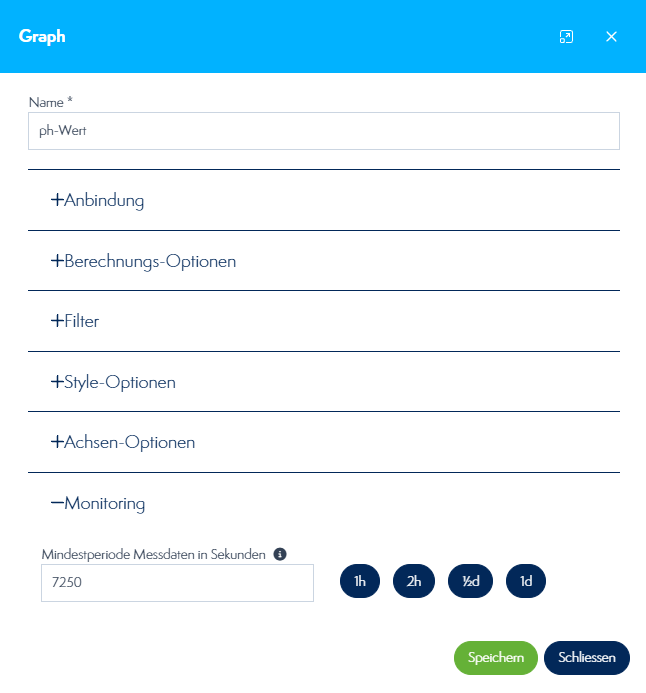646x693 pixels.
Task: Set the period with the 1h preset
Action: [x=360, y=581]
